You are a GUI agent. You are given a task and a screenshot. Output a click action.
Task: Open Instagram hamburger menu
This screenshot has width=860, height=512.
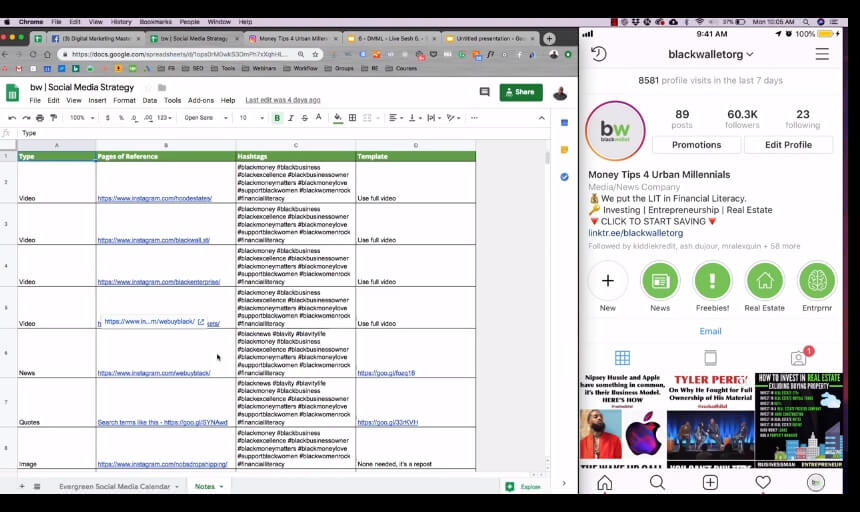point(822,54)
